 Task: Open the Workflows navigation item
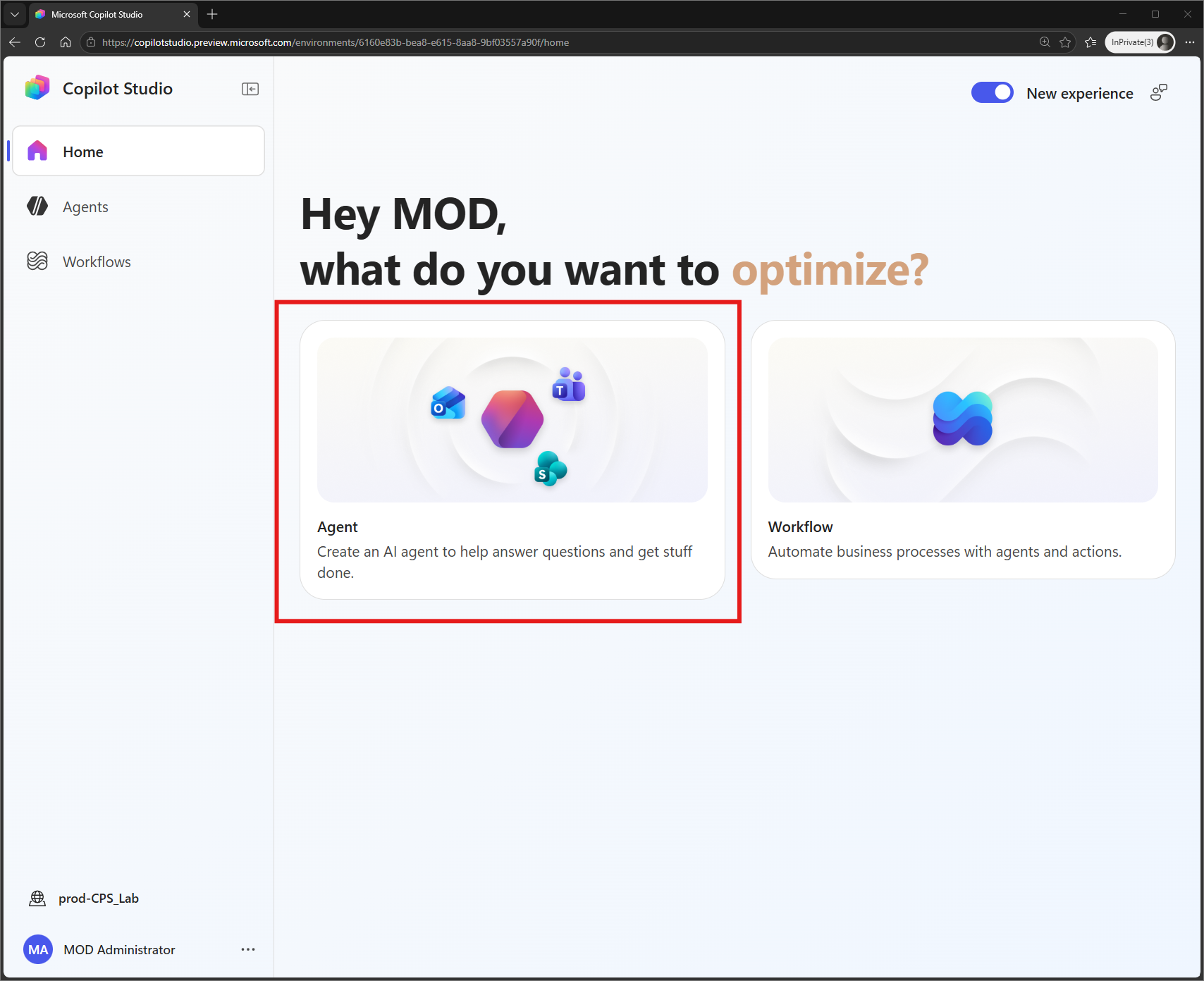[139, 261]
